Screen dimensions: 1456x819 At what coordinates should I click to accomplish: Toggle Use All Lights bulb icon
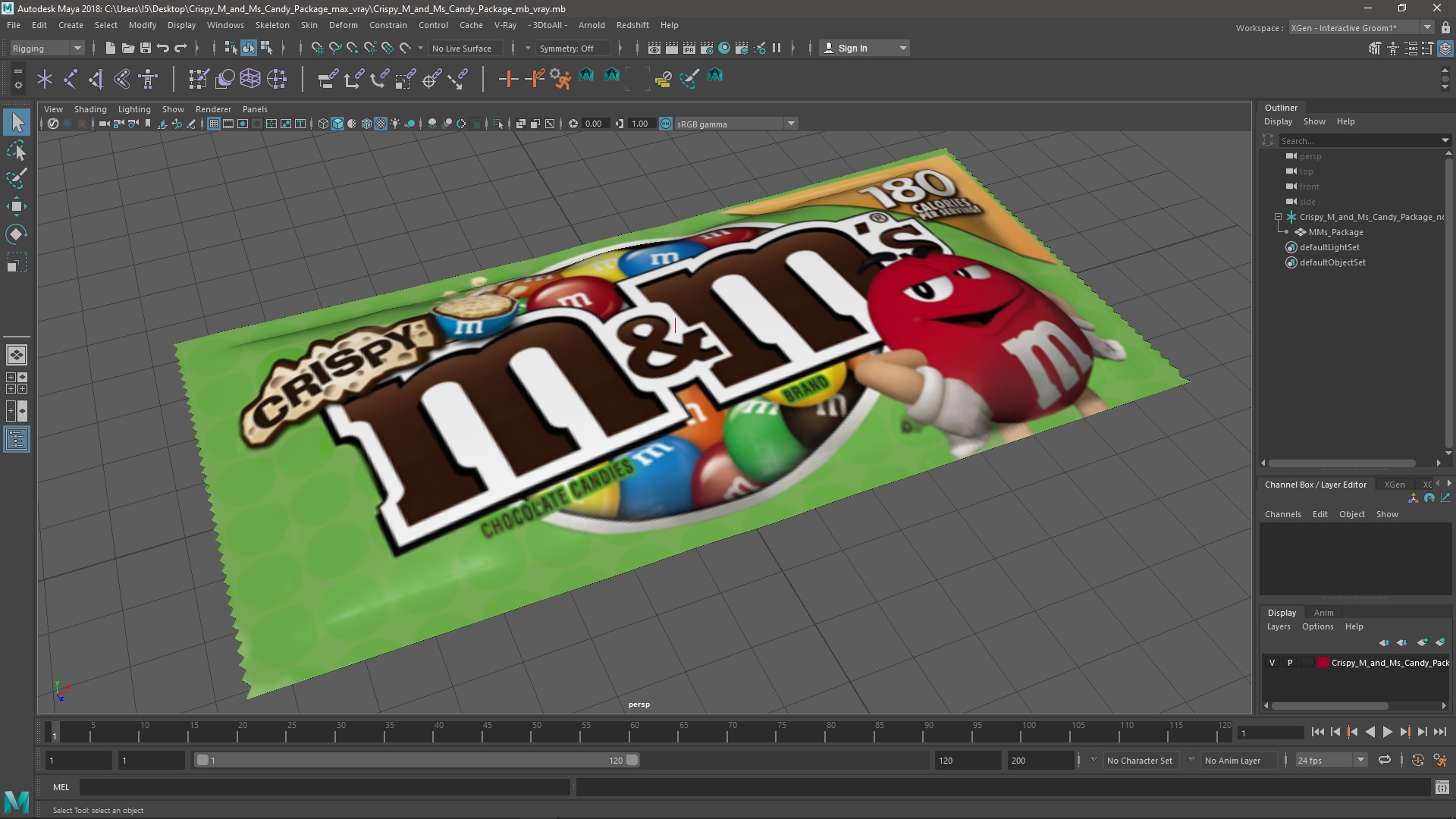click(x=395, y=124)
